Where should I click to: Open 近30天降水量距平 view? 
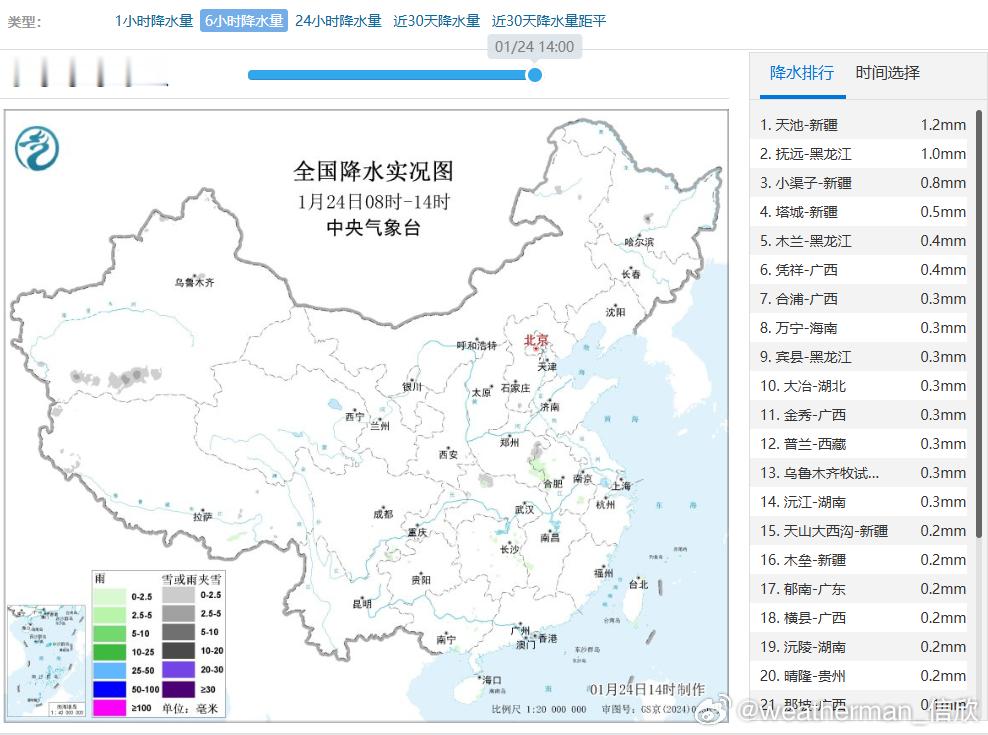[549, 21]
